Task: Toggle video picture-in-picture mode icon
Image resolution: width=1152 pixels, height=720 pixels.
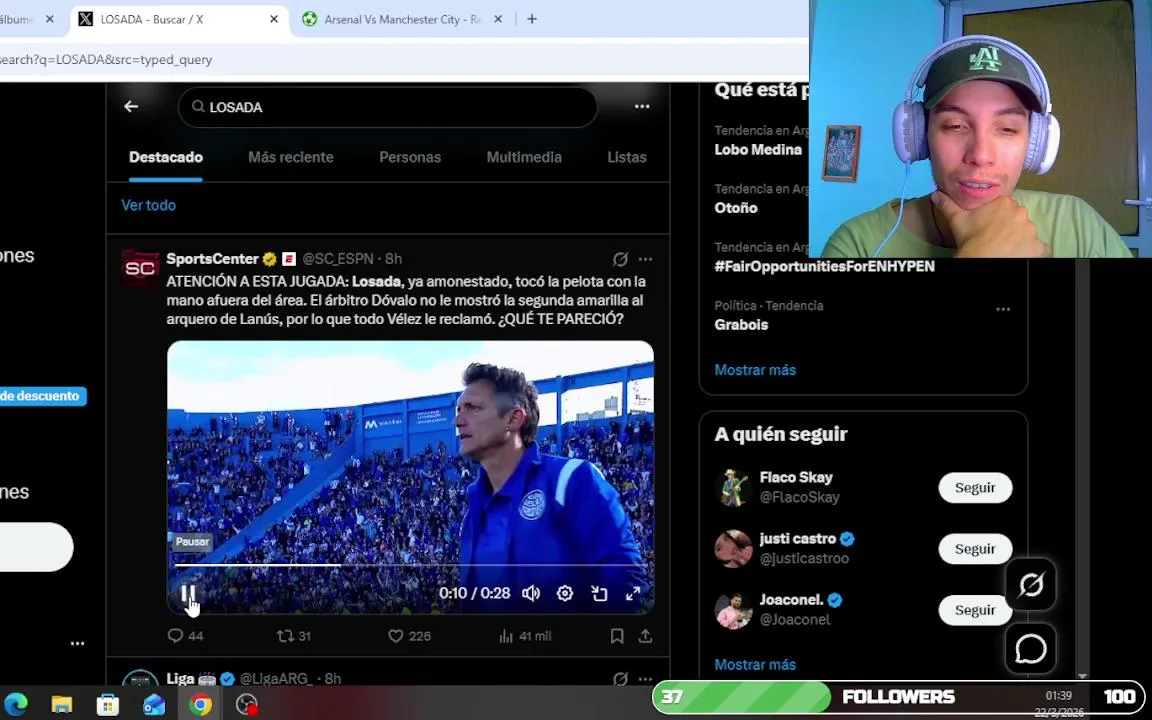Action: point(599,593)
